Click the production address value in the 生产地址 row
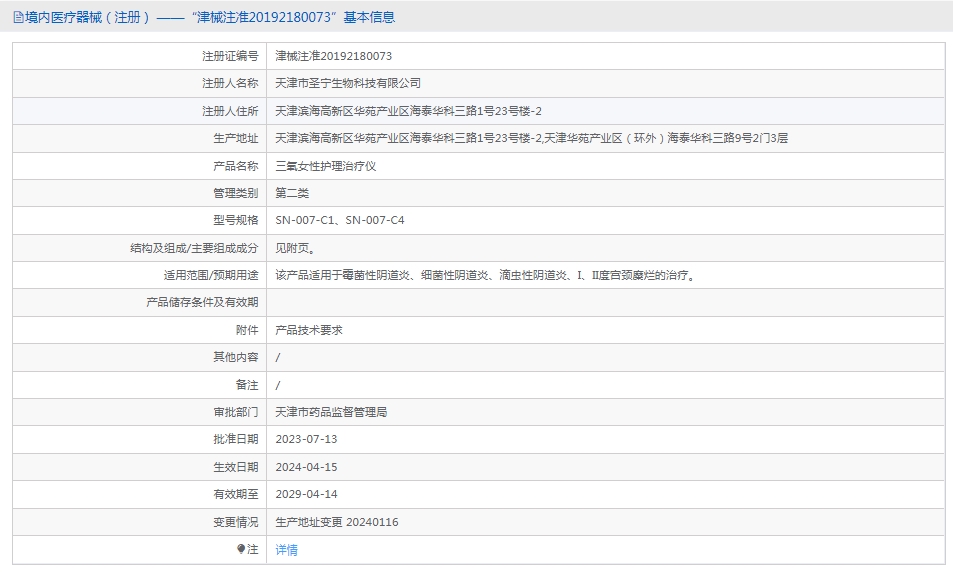 pos(531,138)
